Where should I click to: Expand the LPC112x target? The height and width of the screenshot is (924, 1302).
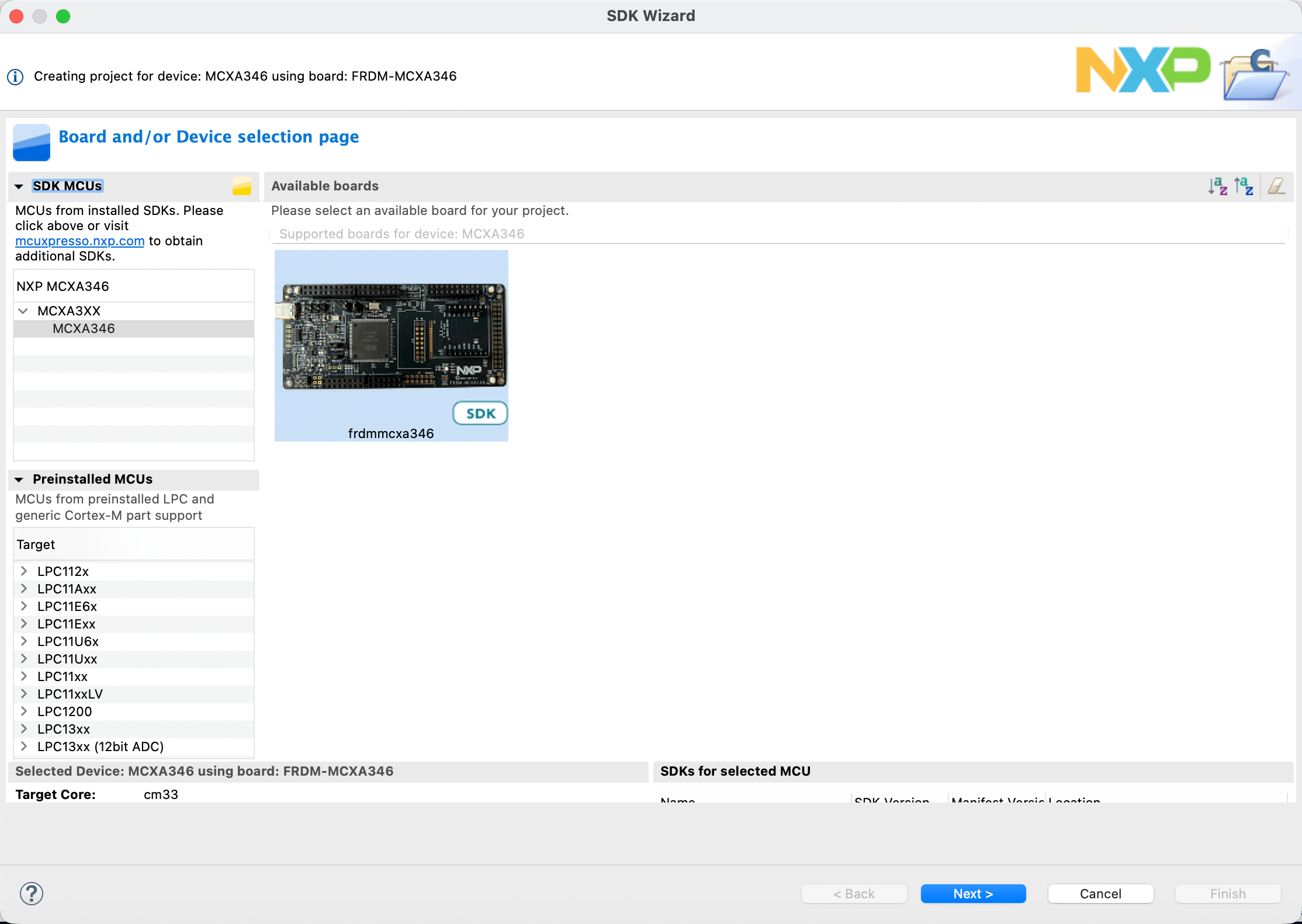(24, 571)
